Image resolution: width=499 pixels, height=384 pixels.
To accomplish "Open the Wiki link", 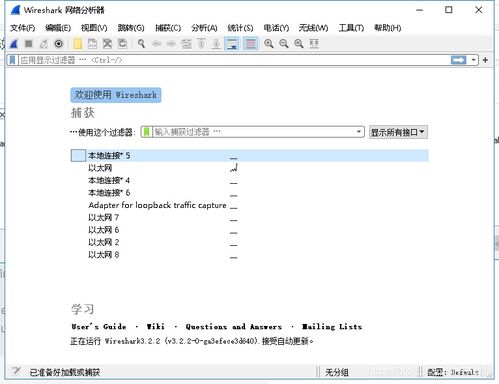I will point(156,327).
